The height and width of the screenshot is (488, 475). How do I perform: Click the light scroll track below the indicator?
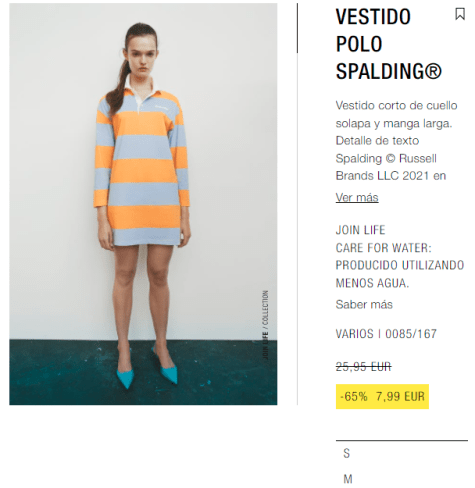coord(297,229)
